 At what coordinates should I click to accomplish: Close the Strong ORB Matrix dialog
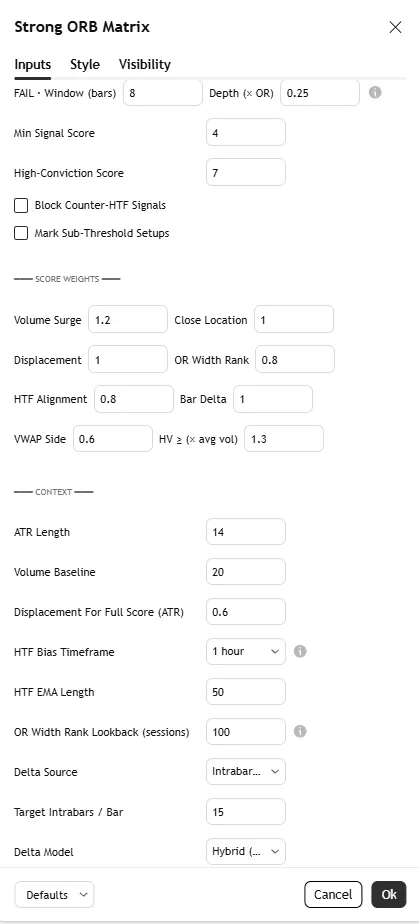pyautogui.click(x=395, y=27)
